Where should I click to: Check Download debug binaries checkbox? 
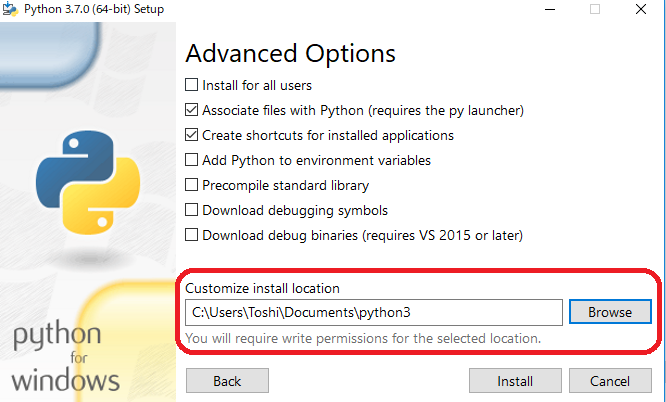tap(192, 235)
